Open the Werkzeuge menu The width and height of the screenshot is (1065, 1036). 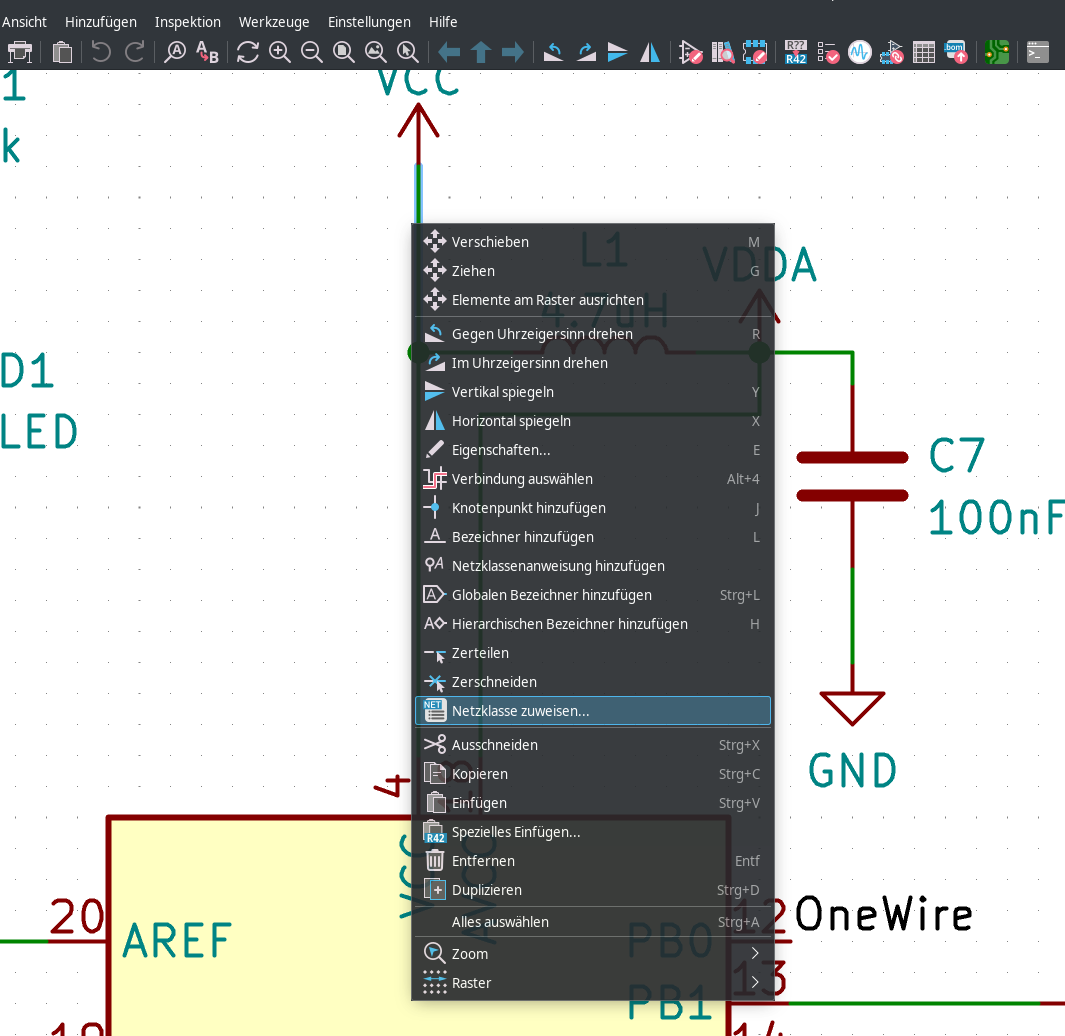click(274, 22)
